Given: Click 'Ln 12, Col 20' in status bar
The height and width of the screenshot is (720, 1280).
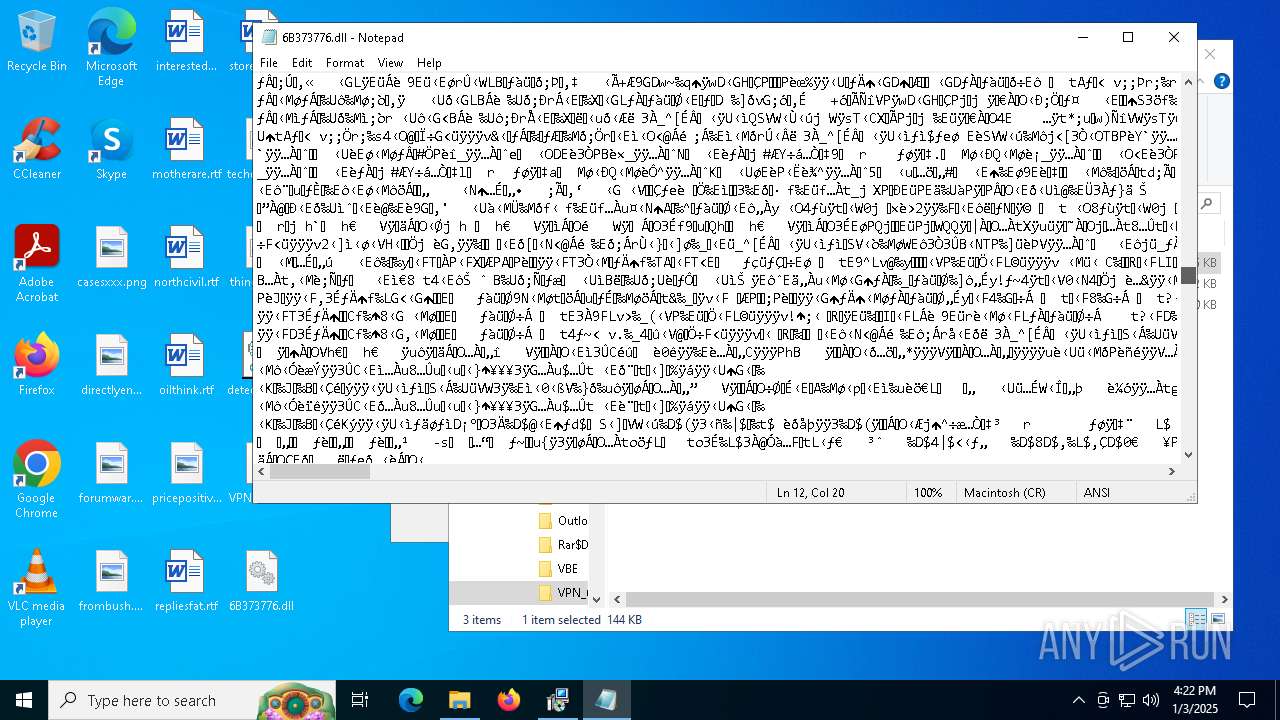Looking at the screenshot, I should [810, 492].
